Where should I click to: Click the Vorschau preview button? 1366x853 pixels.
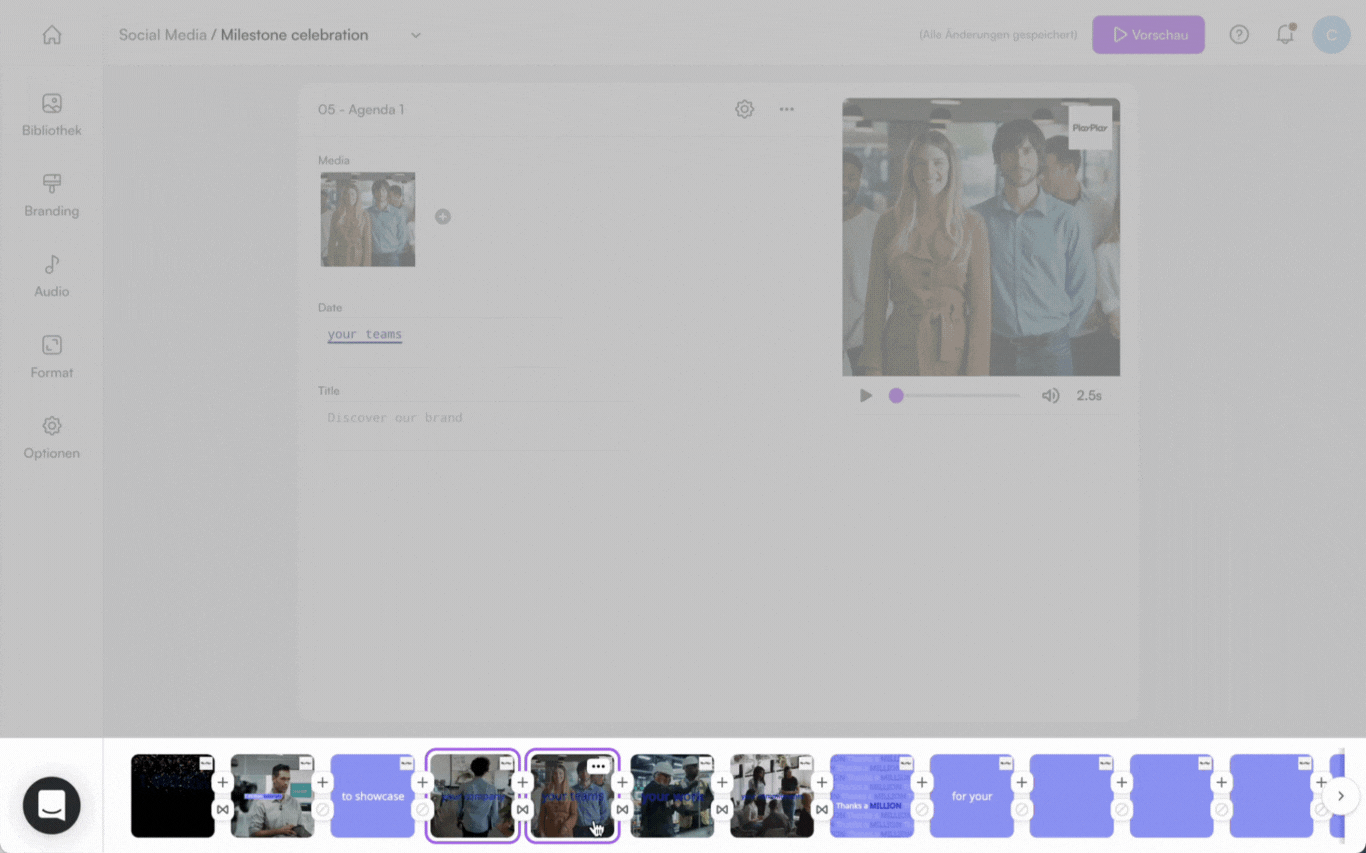[1148, 35]
